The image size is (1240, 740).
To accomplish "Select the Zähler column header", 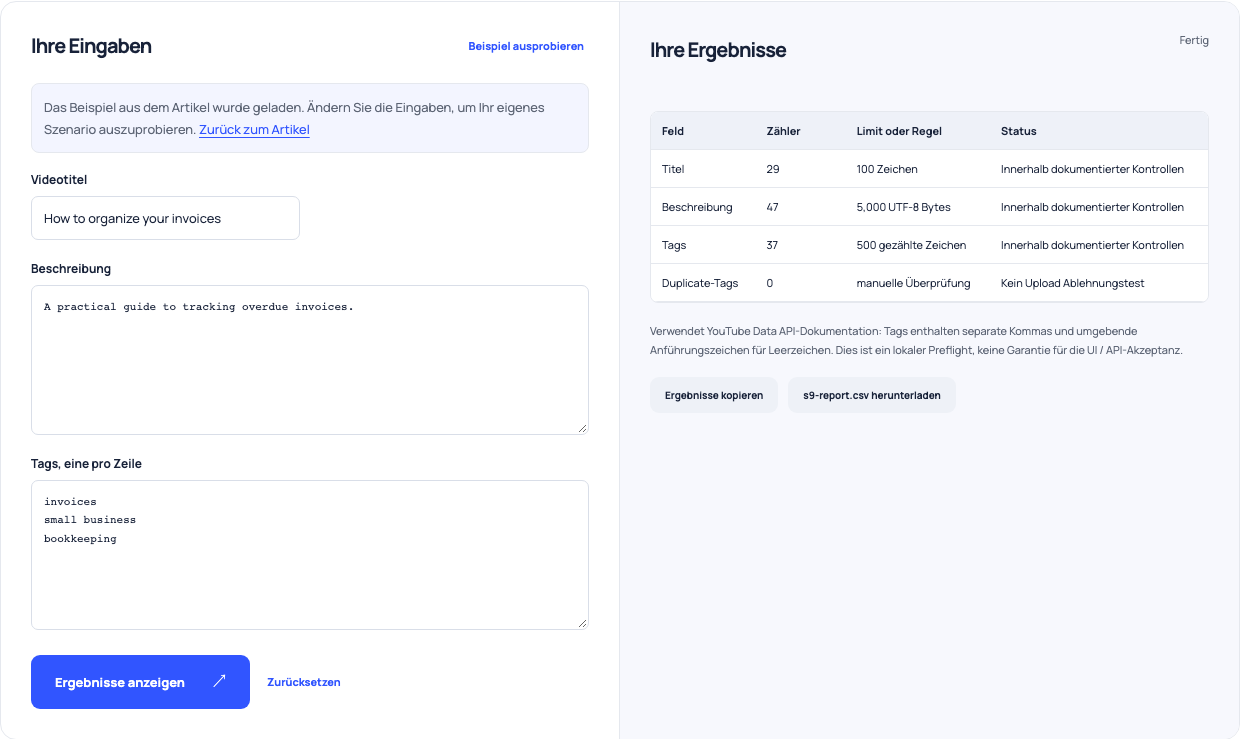I will point(783,131).
